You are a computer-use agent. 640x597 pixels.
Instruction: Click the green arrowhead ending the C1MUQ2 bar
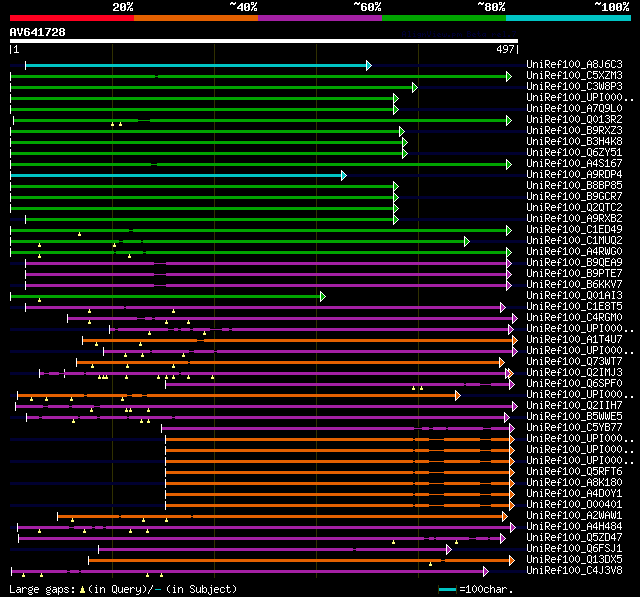tap(467, 242)
